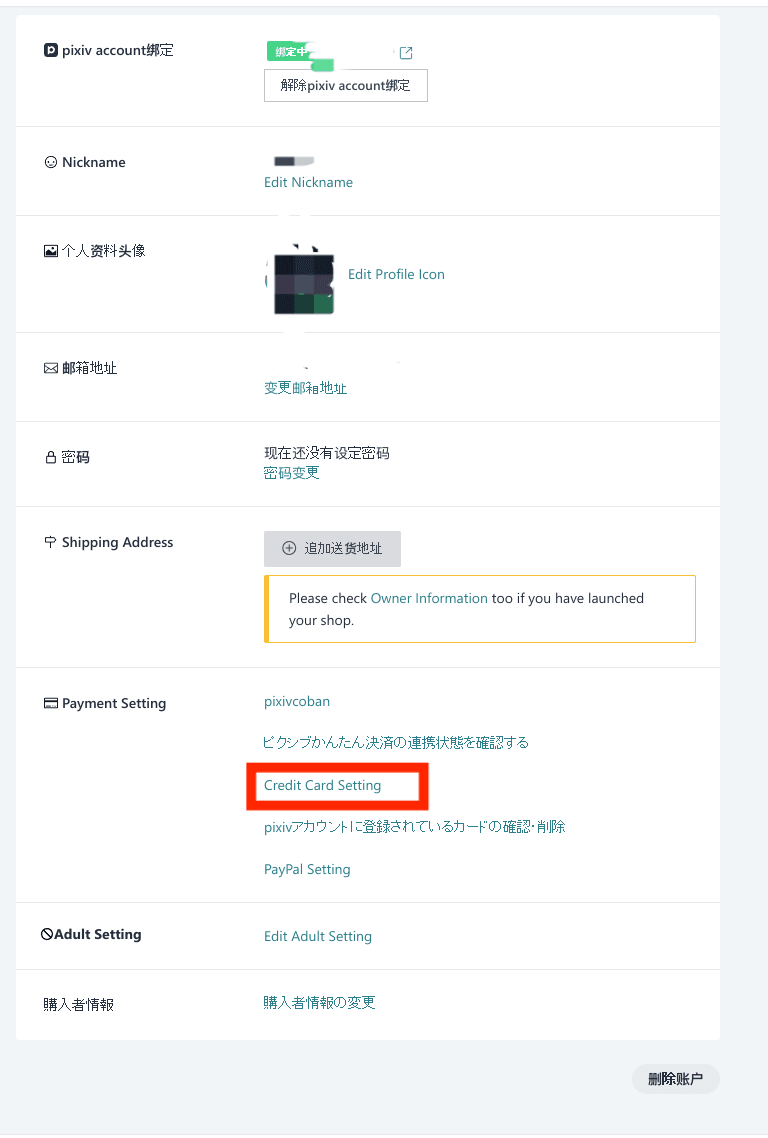Click the credit card icon by Payment Setting
This screenshot has height=1138, width=768.
51,703
